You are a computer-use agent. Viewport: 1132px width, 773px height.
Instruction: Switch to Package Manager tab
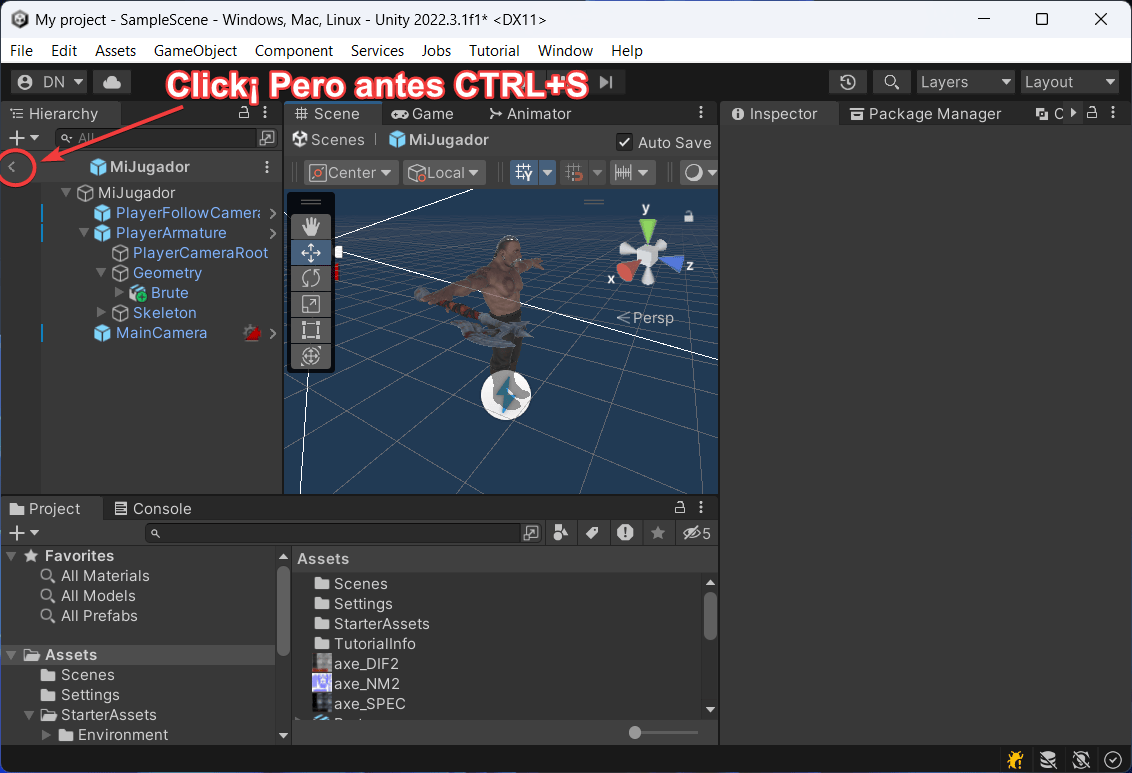pos(926,113)
